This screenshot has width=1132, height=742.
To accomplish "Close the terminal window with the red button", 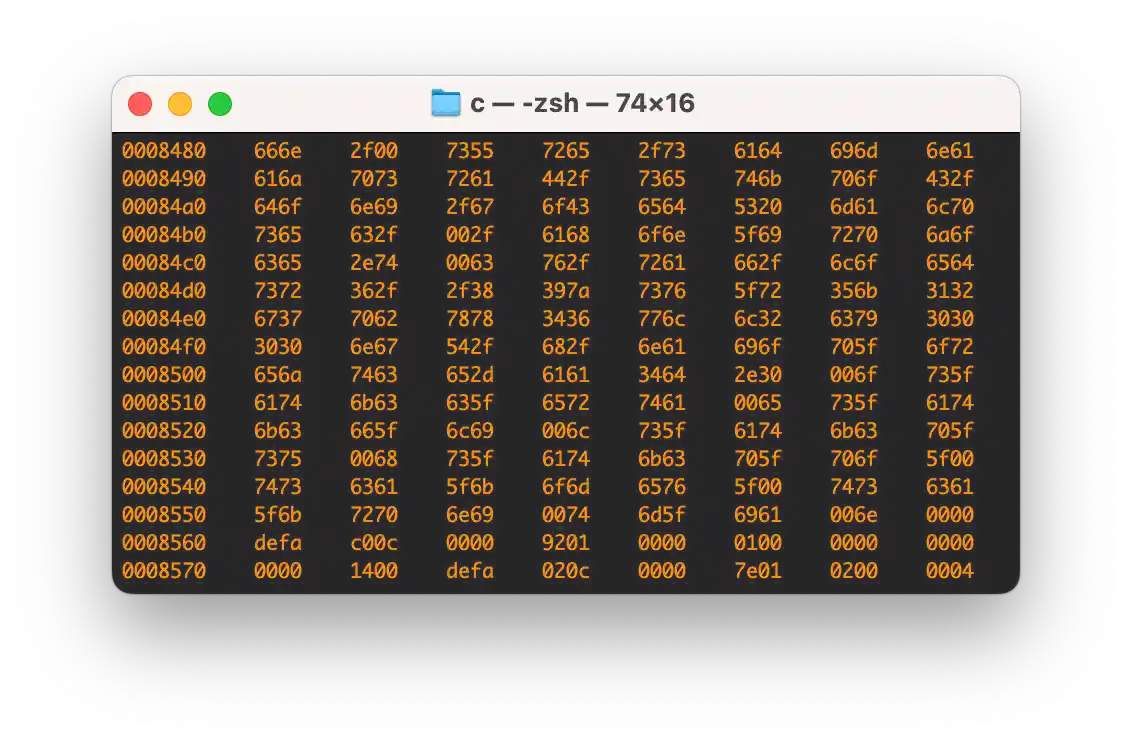I will (x=140, y=103).
